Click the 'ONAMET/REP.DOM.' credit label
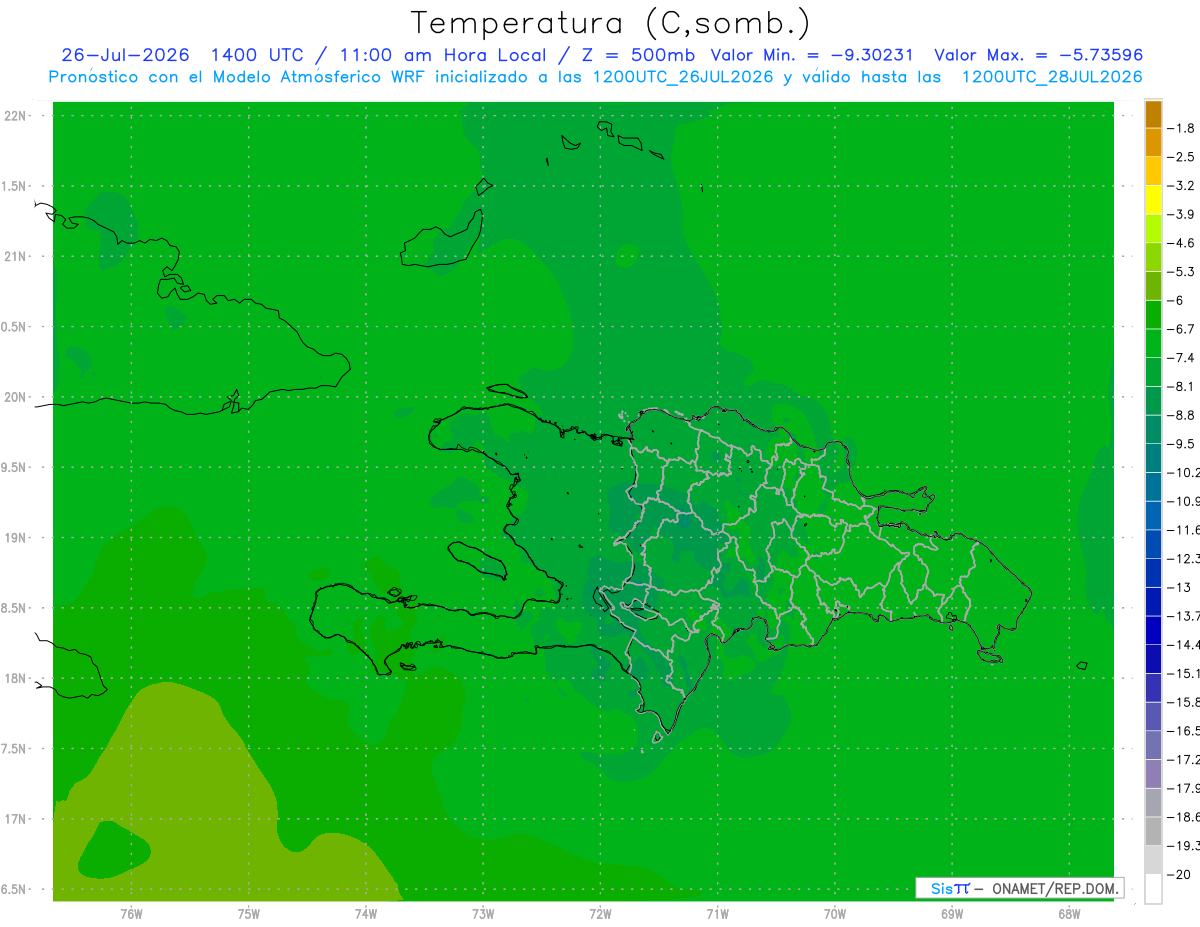The image size is (1200, 927). point(1054,888)
